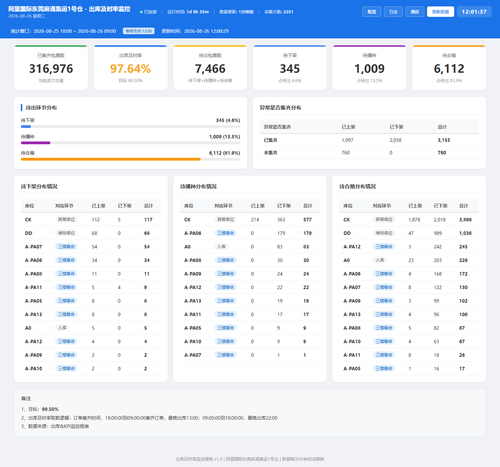Click the 345 summary card value
The image size is (500, 467).
click(x=290, y=69)
